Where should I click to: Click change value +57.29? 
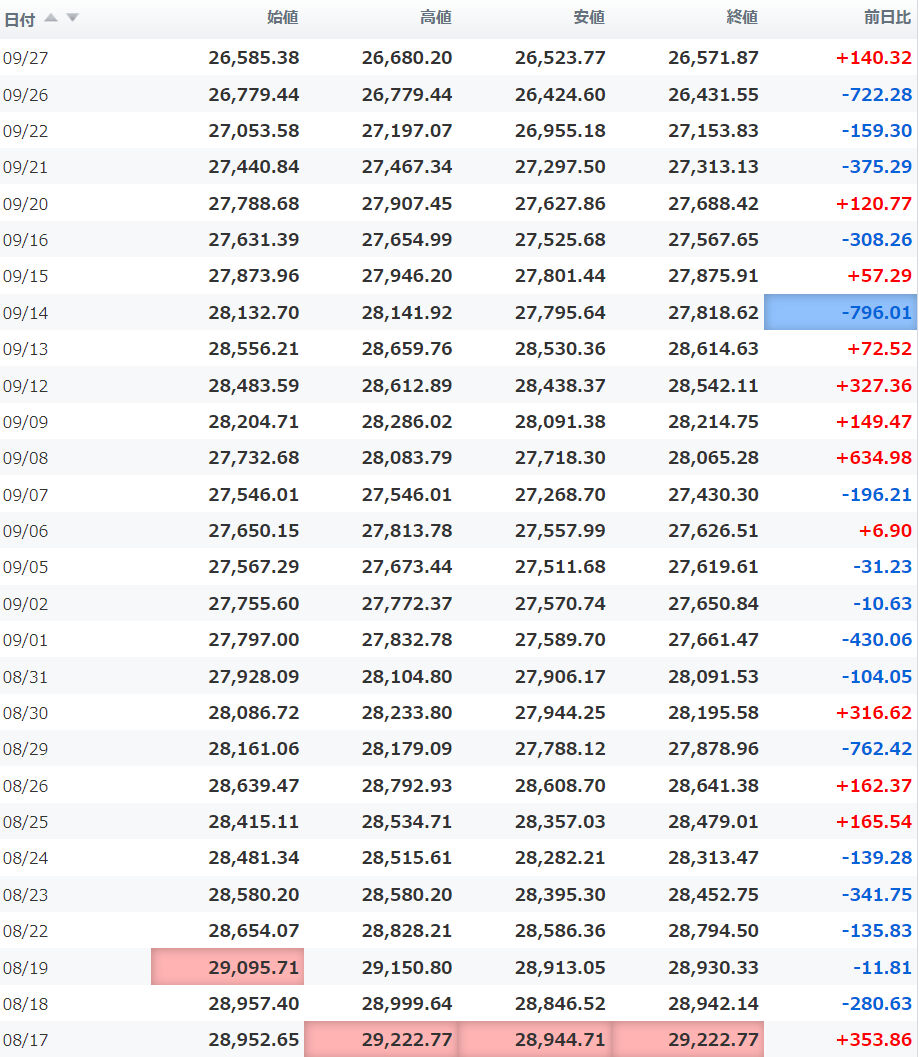tap(880, 276)
